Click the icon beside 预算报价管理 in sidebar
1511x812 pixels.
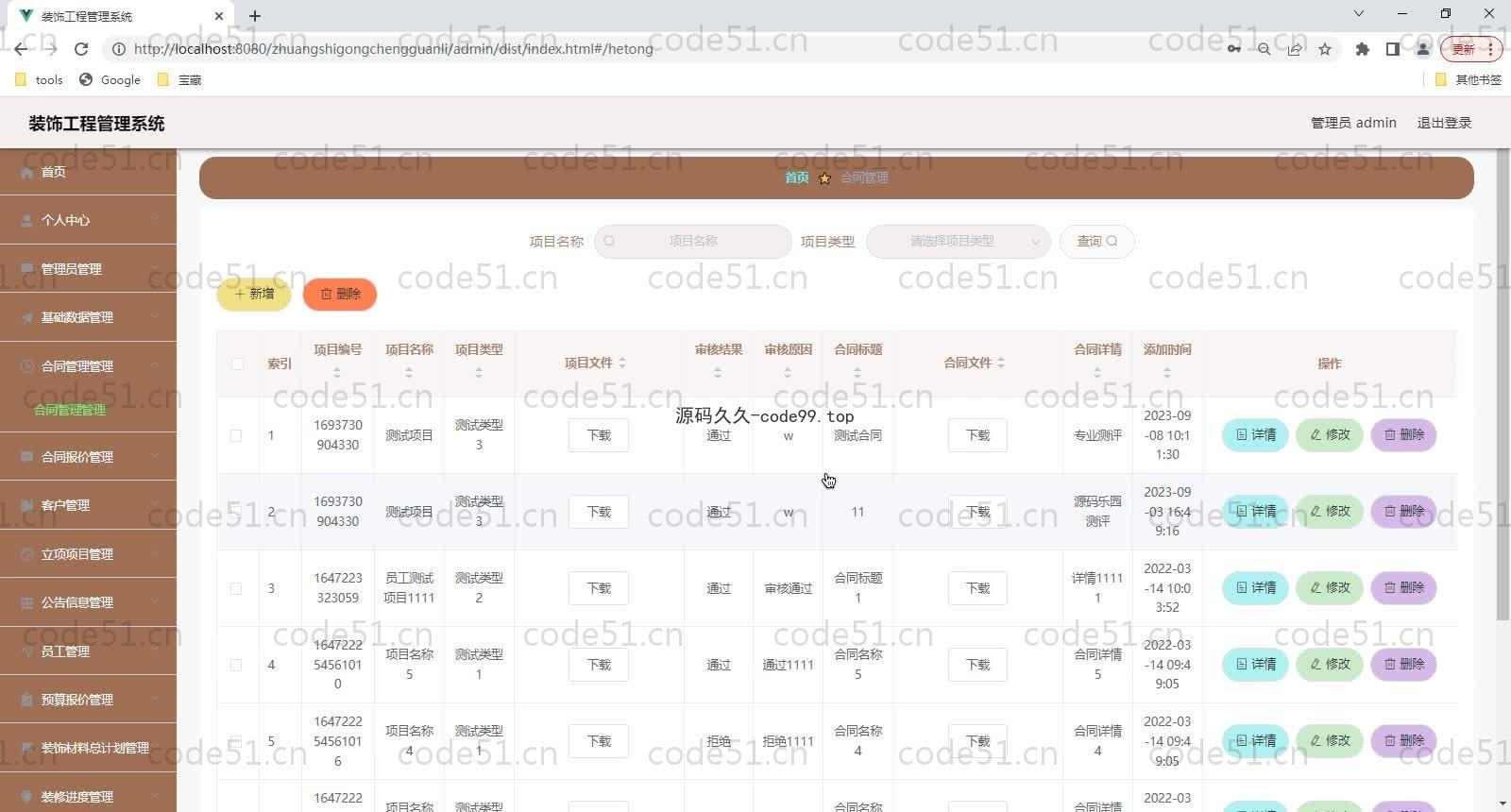(x=26, y=700)
